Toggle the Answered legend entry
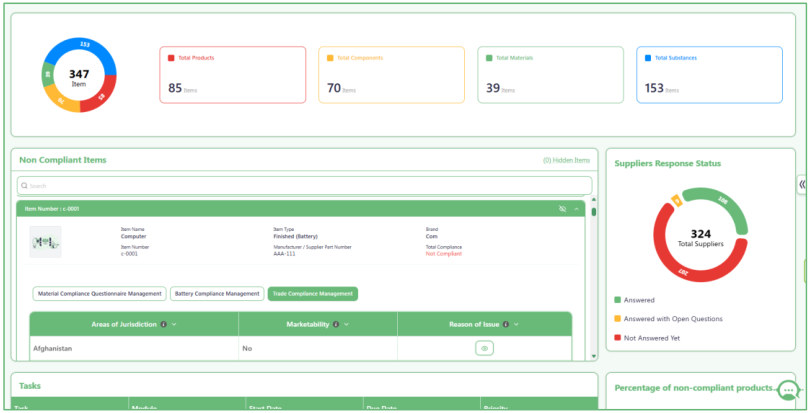The height and width of the screenshot is (413, 810). point(634,300)
